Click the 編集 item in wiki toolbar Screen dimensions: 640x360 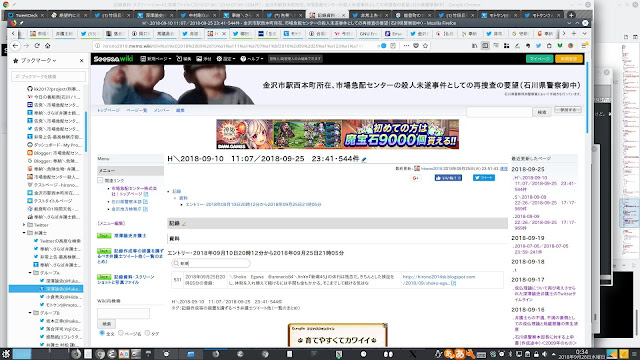pyautogui.click(x=184, y=59)
